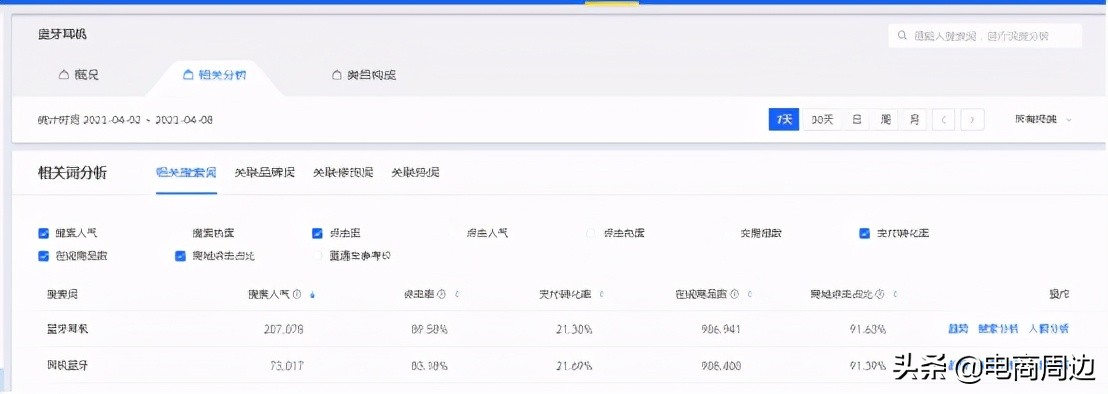The width and height of the screenshot is (1108, 394).
Task: Uncheck the 商城点击占比 metric checkbox
Action: [180, 256]
